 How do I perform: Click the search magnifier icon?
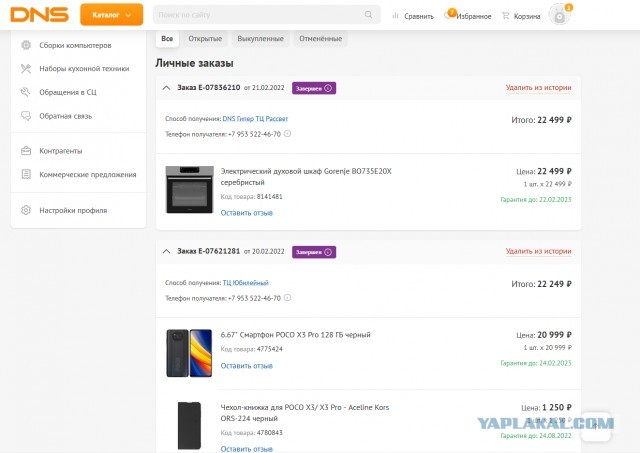click(x=368, y=15)
